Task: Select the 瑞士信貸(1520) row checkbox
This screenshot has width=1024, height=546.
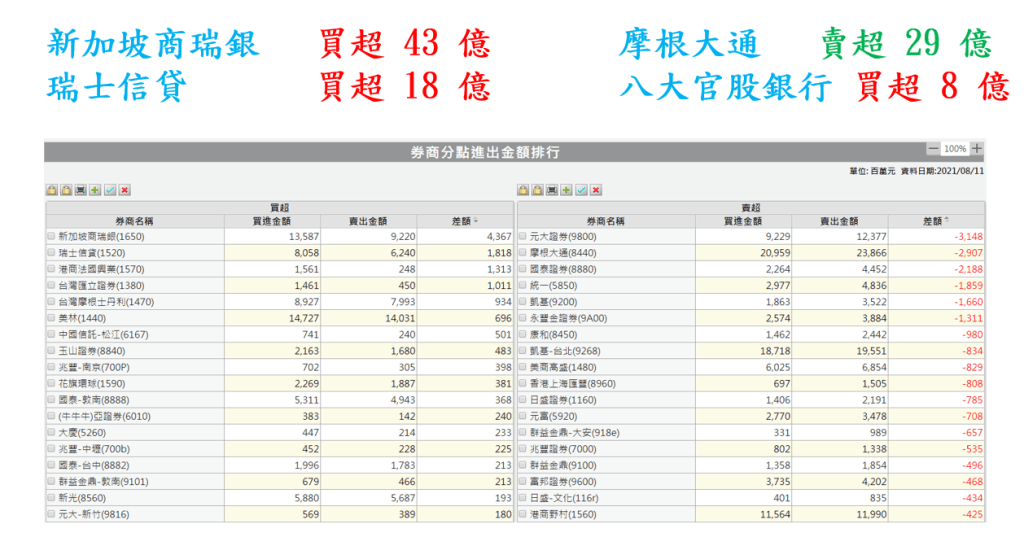Action: tap(52, 253)
